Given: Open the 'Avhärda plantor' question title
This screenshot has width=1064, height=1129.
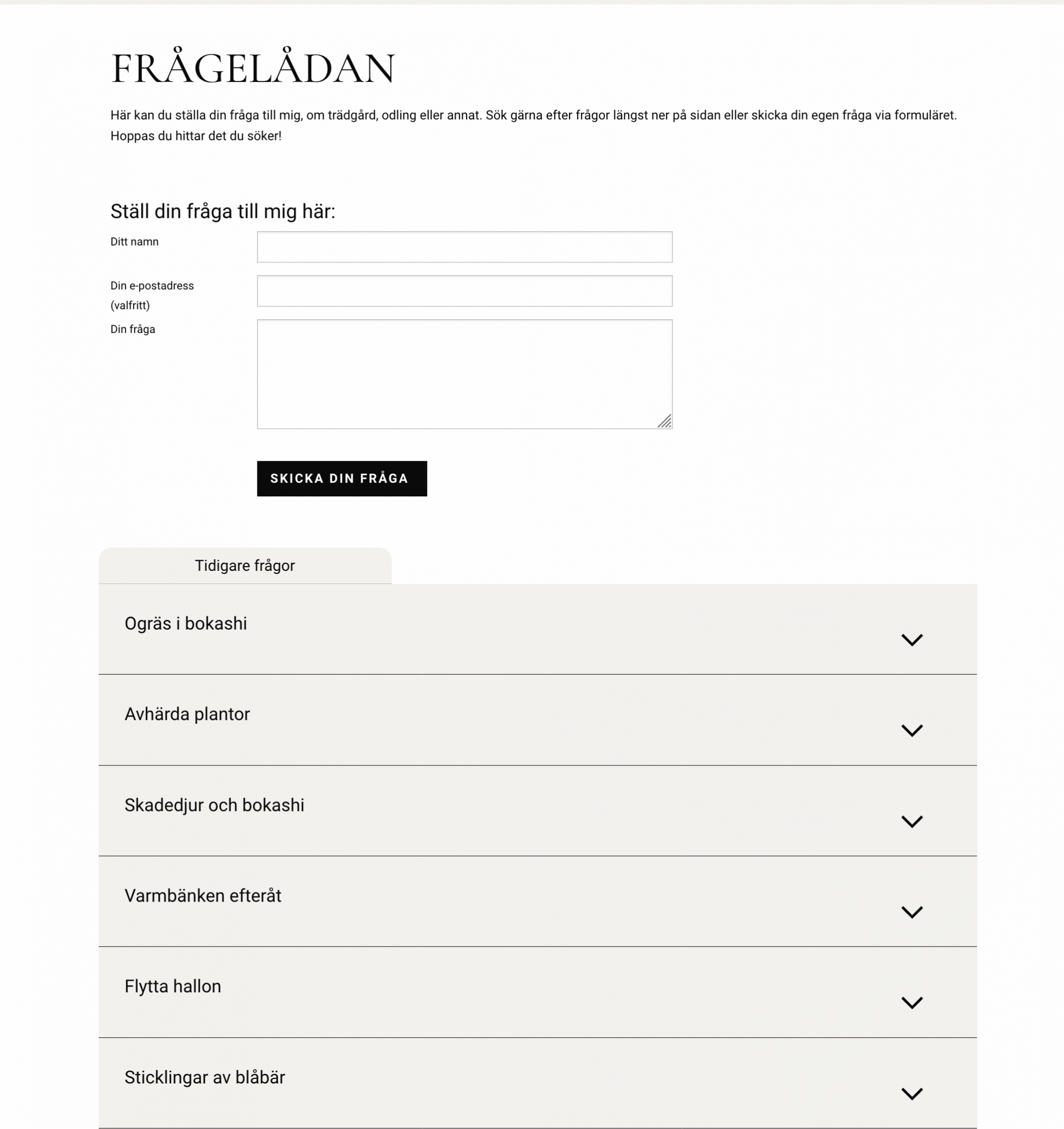Looking at the screenshot, I should [187, 714].
